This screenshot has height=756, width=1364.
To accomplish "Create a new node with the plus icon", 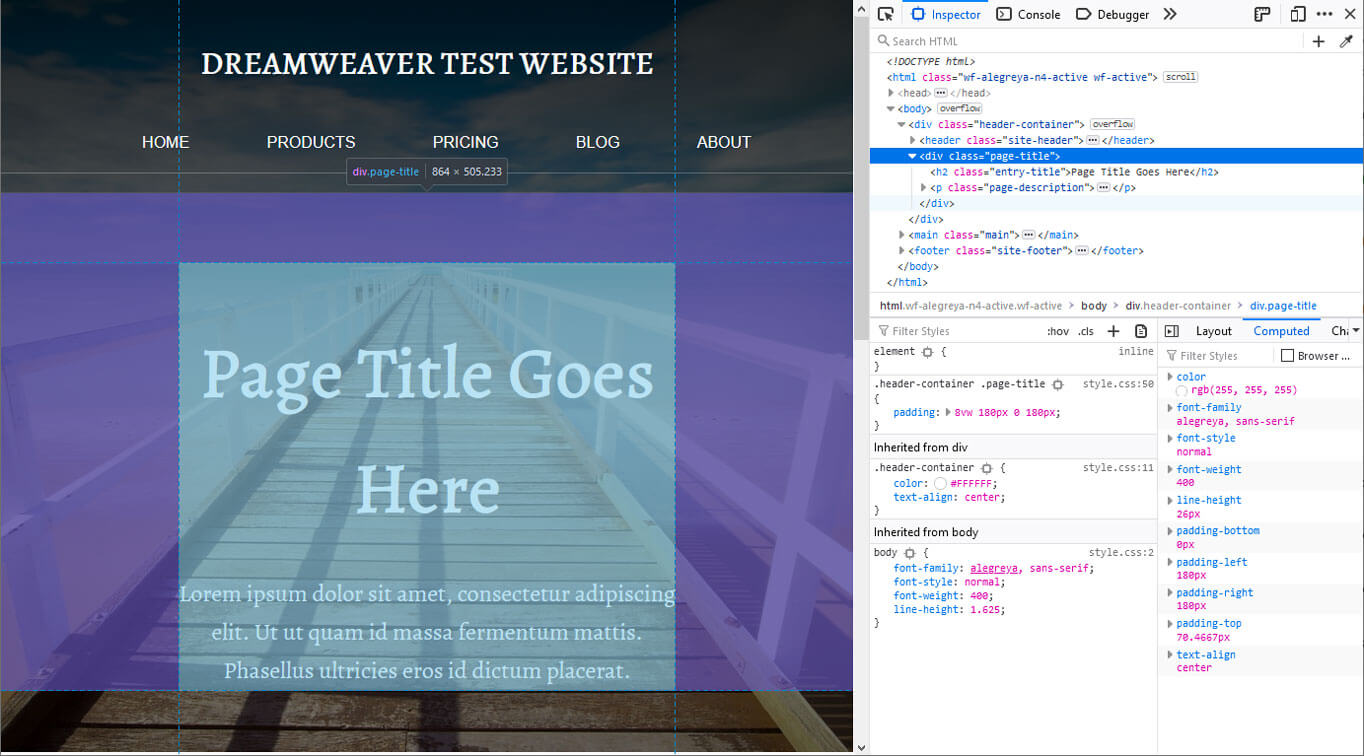I will [x=1318, y=41].
